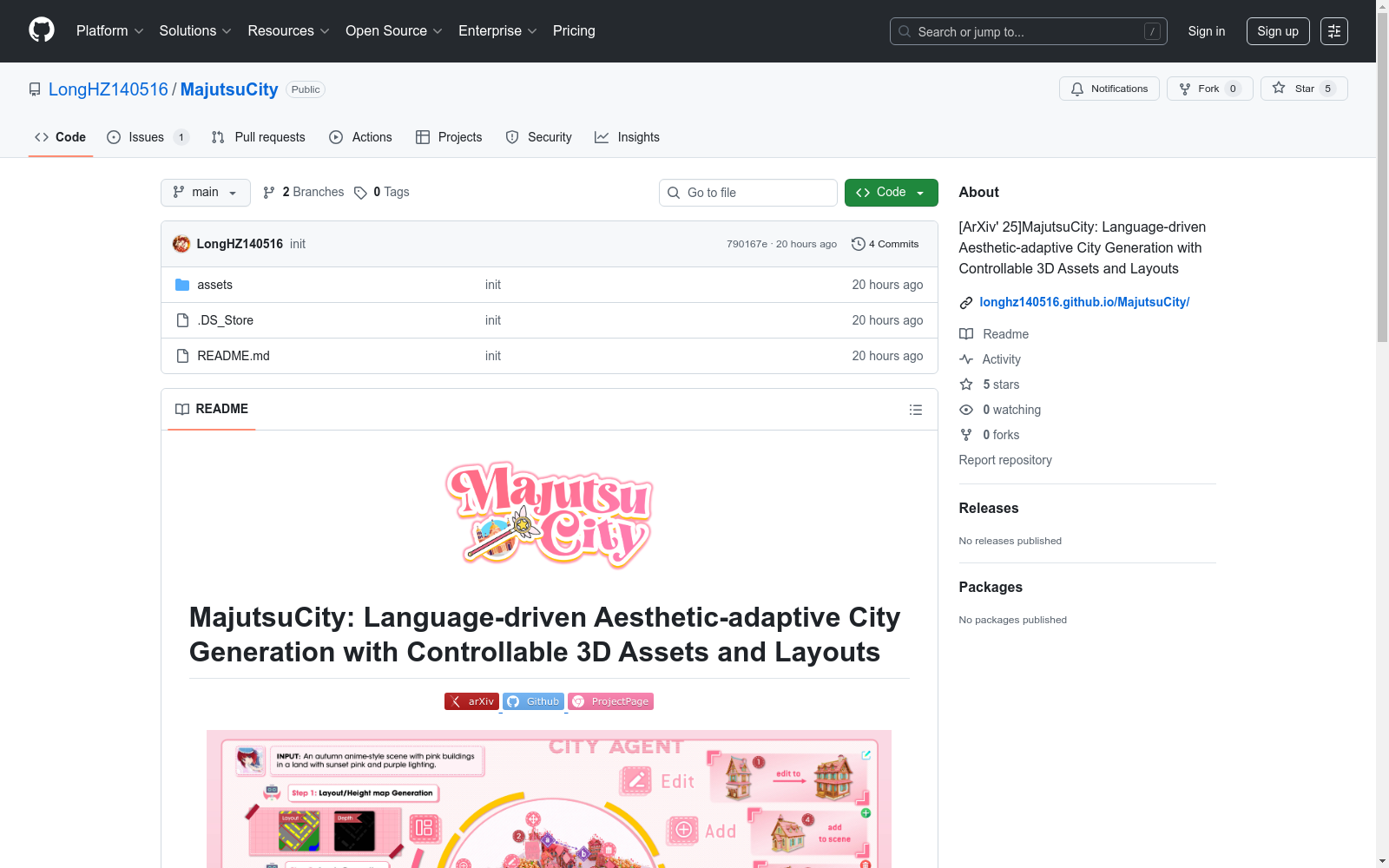The width and height of the screenshot is (1389, 868).
Task: Focus the Search or jump to field
Action: click(x=1029, y=31)
